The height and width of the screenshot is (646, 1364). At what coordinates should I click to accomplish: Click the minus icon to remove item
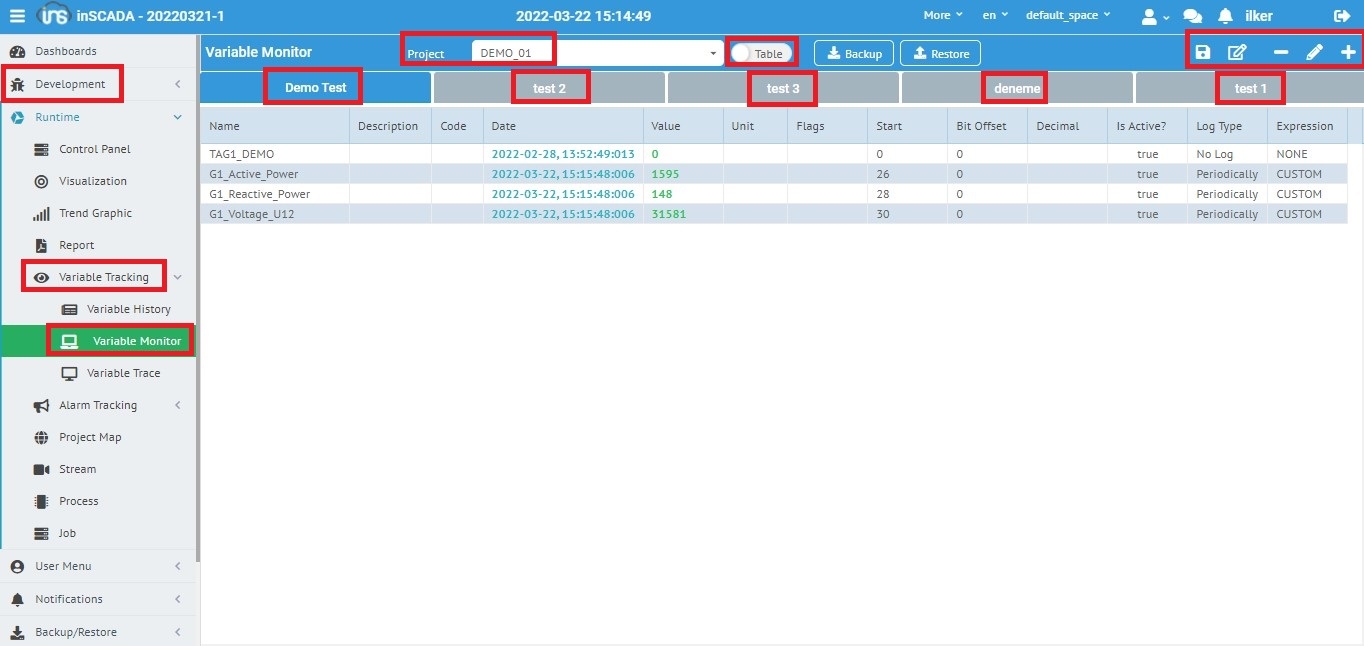pyautogui.click(x=1280, y=53)
